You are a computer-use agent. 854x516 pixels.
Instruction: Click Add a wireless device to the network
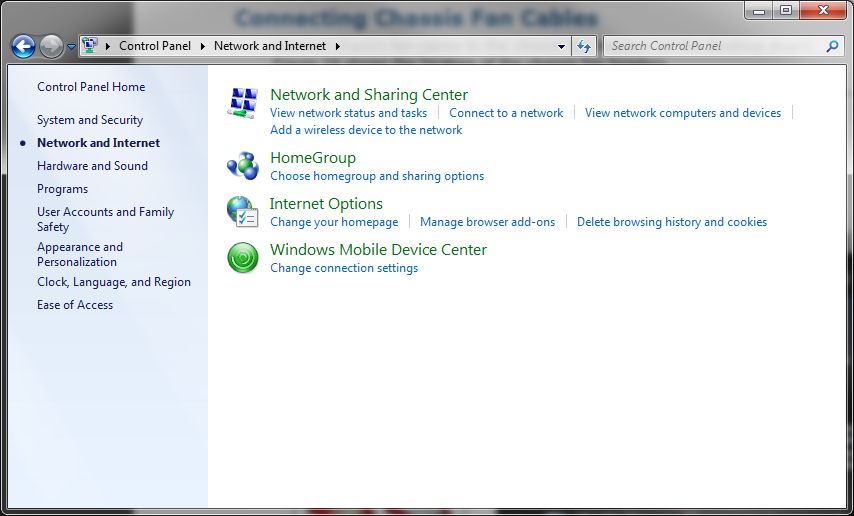click(366, 130)
